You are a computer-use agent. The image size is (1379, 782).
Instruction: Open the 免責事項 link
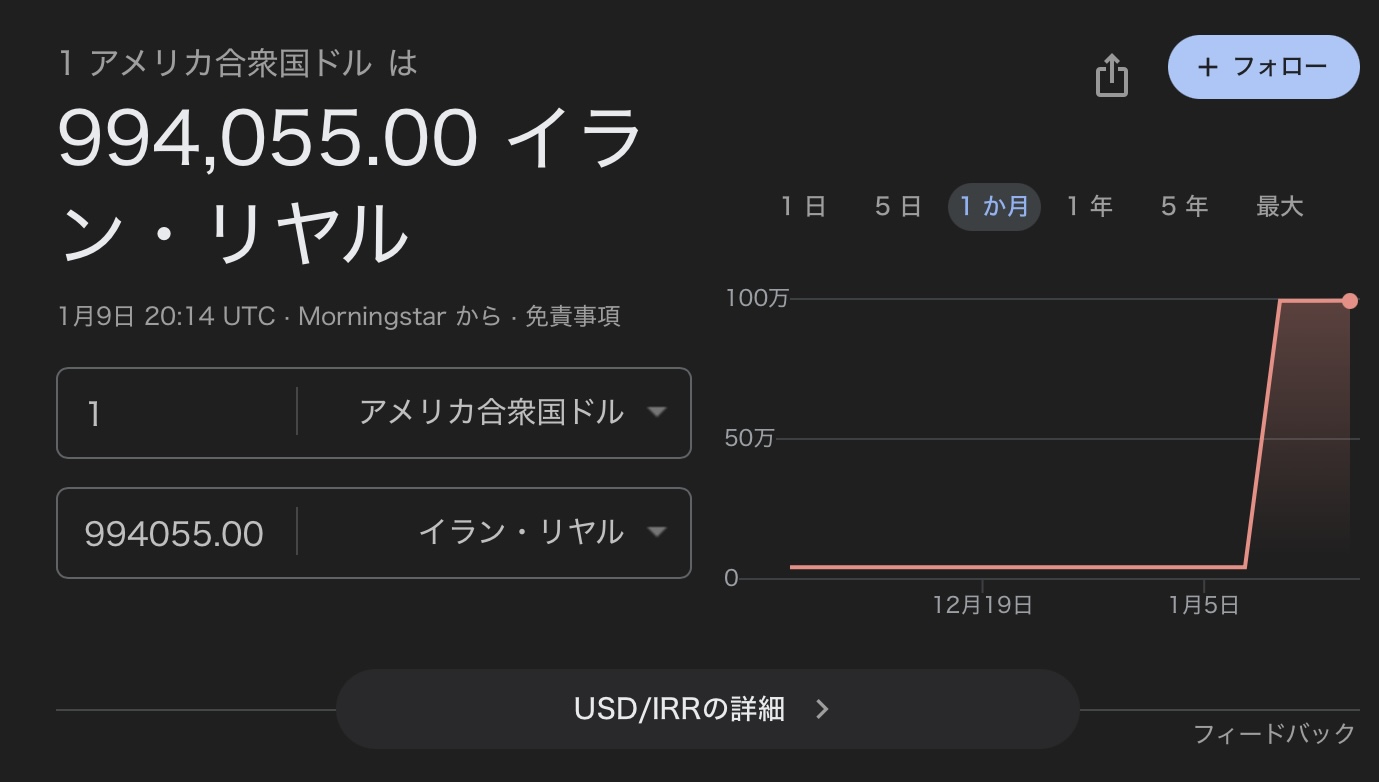572,317
